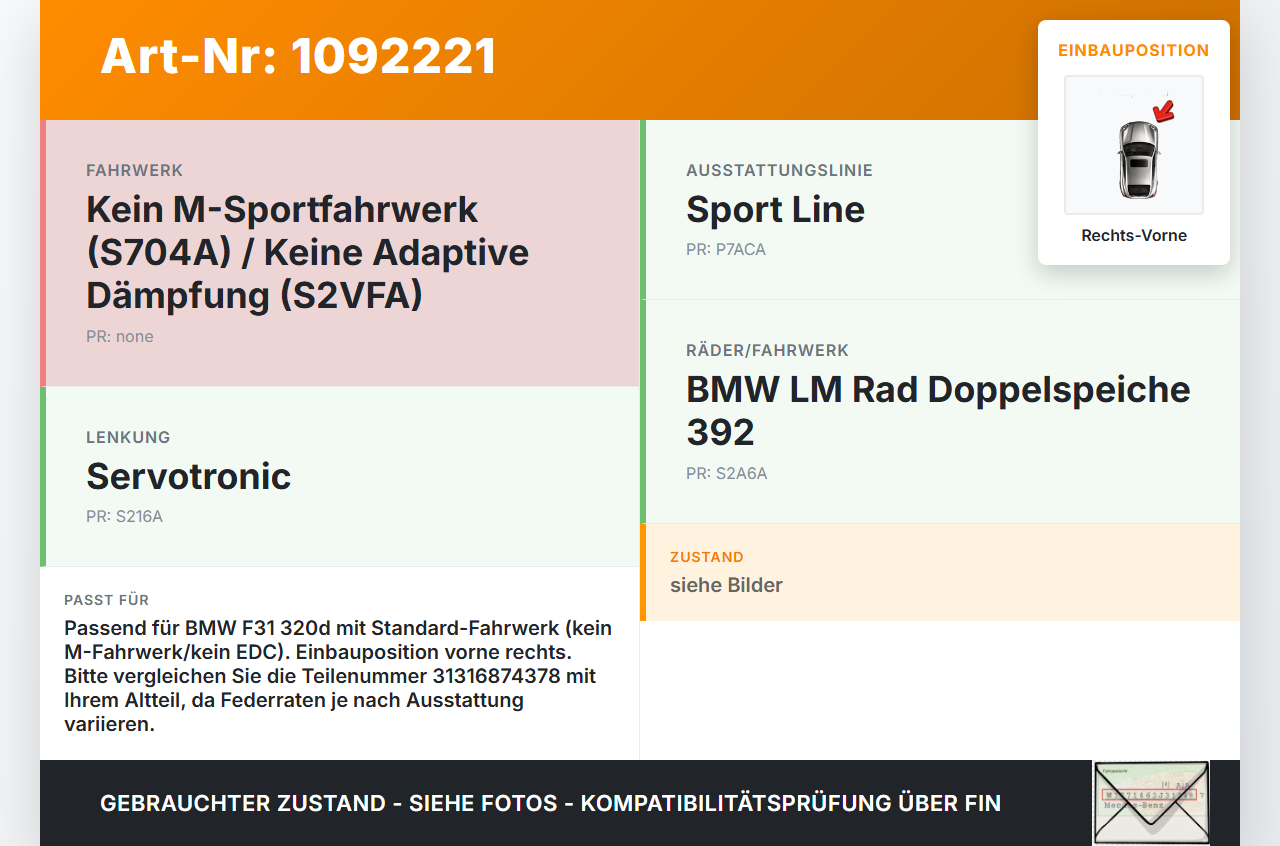Click the GEBRAUCHTER ZUSTAND footer banner text
Screen dimensions: 1280x846
pos(550,803)
